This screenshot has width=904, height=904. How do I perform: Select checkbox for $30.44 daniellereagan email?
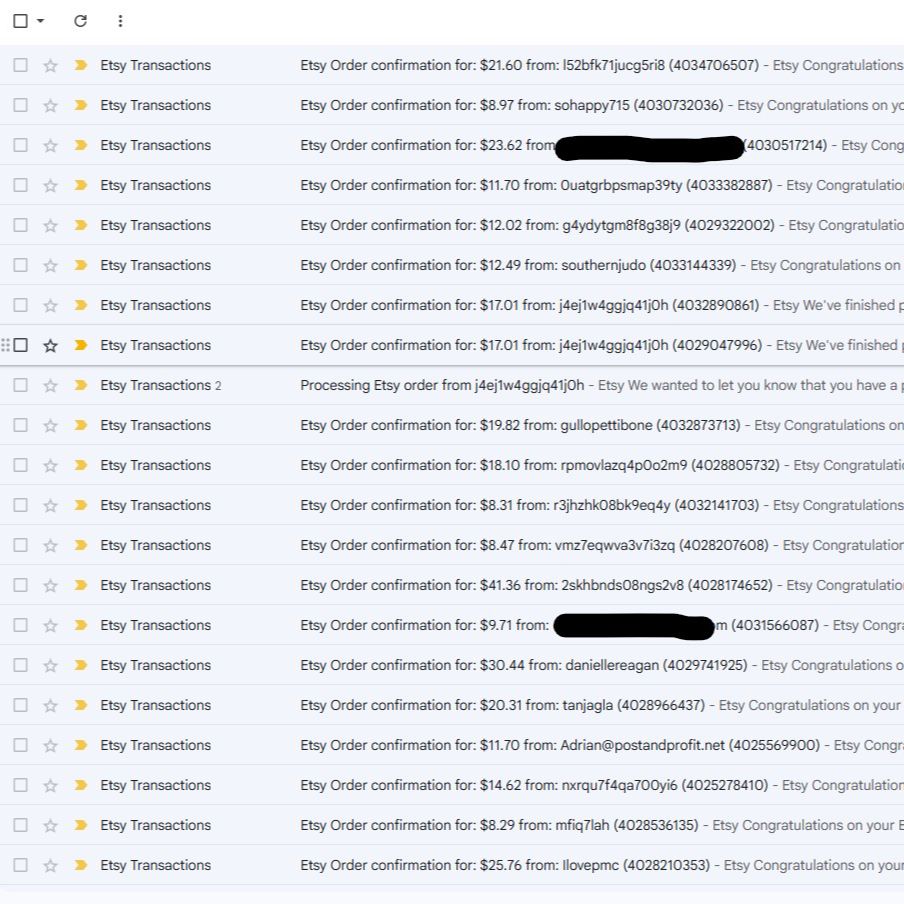click(21, 665)
